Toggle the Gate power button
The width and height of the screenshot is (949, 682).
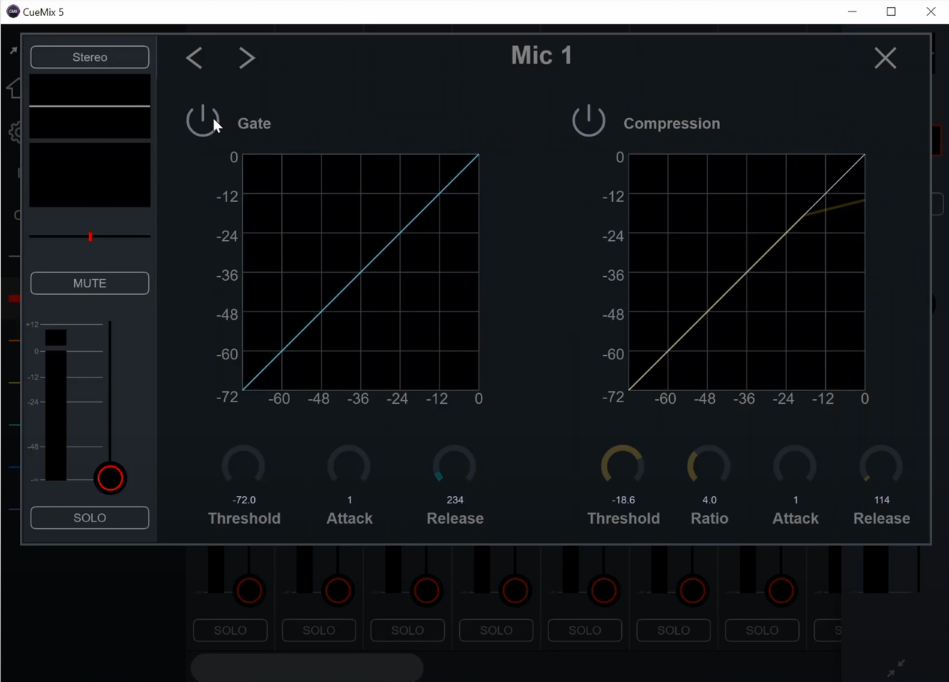[202, 121]
